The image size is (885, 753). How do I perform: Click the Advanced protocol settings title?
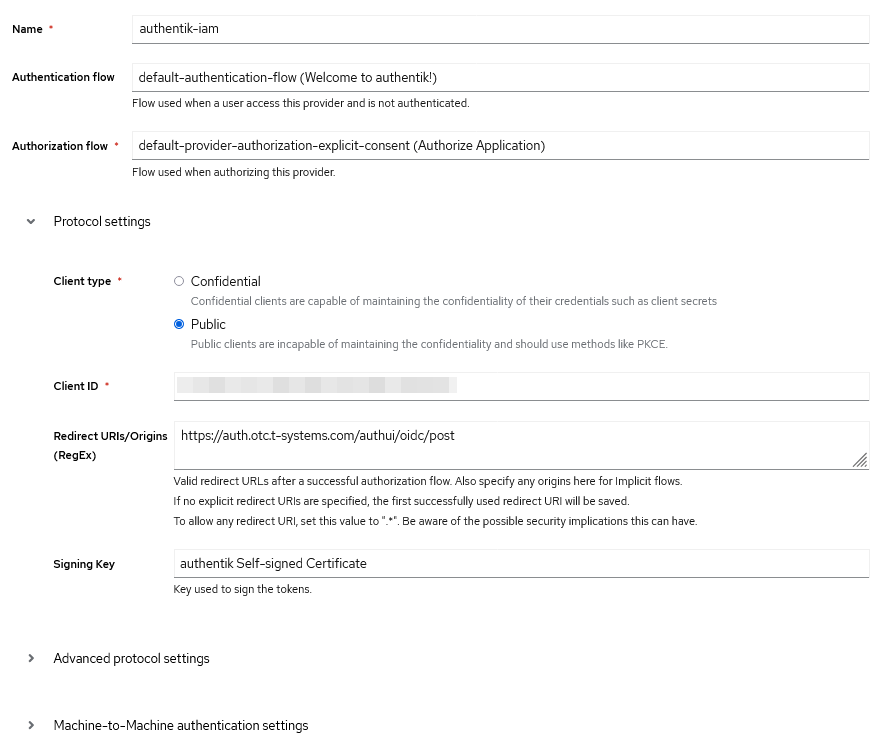(131, 658)
